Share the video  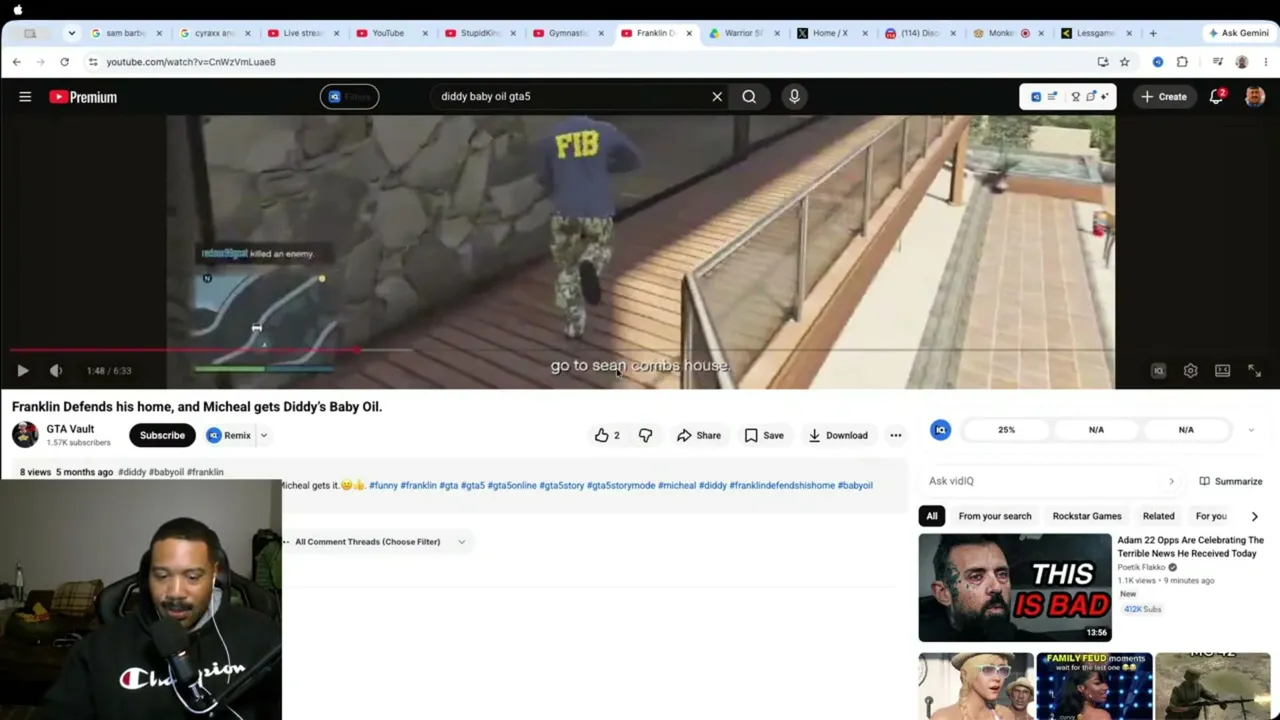(698, 435)
